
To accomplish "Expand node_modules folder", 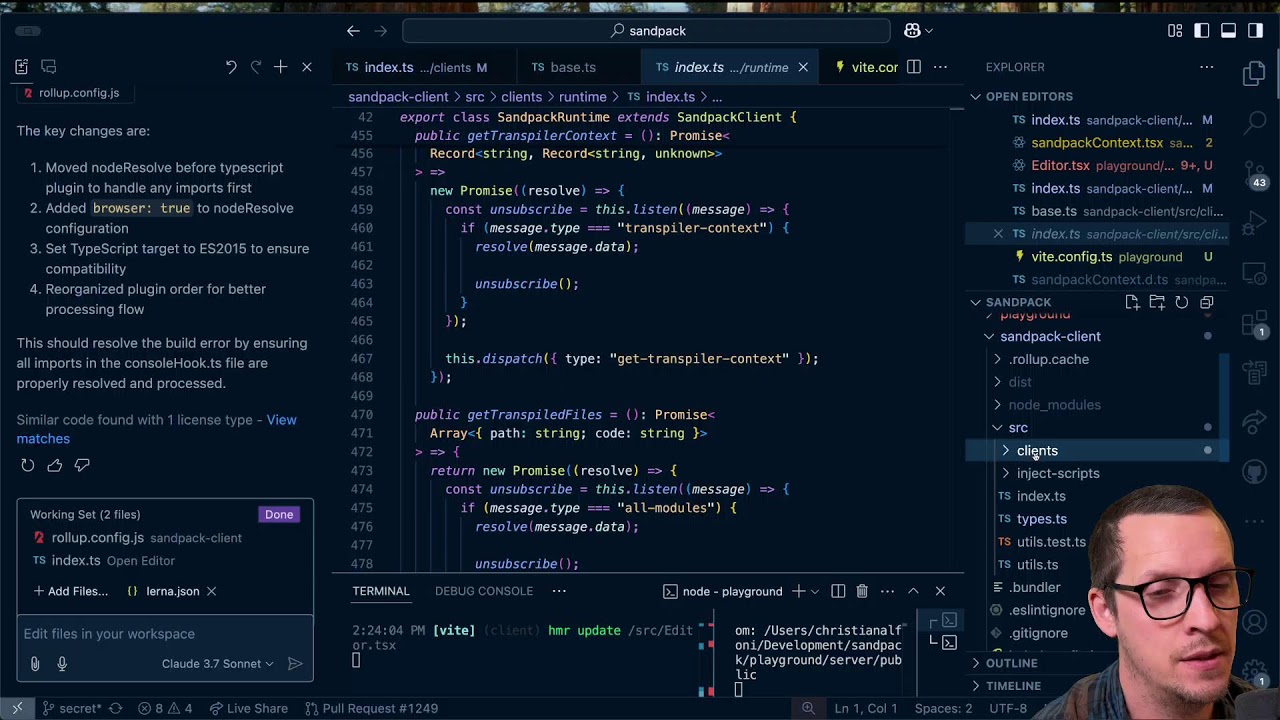I will click(1054, 405).
